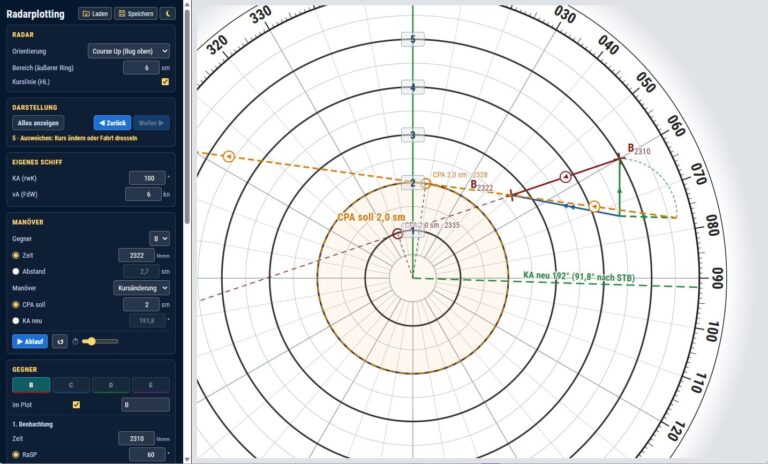Click range ring label 5

(x=413, y=39)
